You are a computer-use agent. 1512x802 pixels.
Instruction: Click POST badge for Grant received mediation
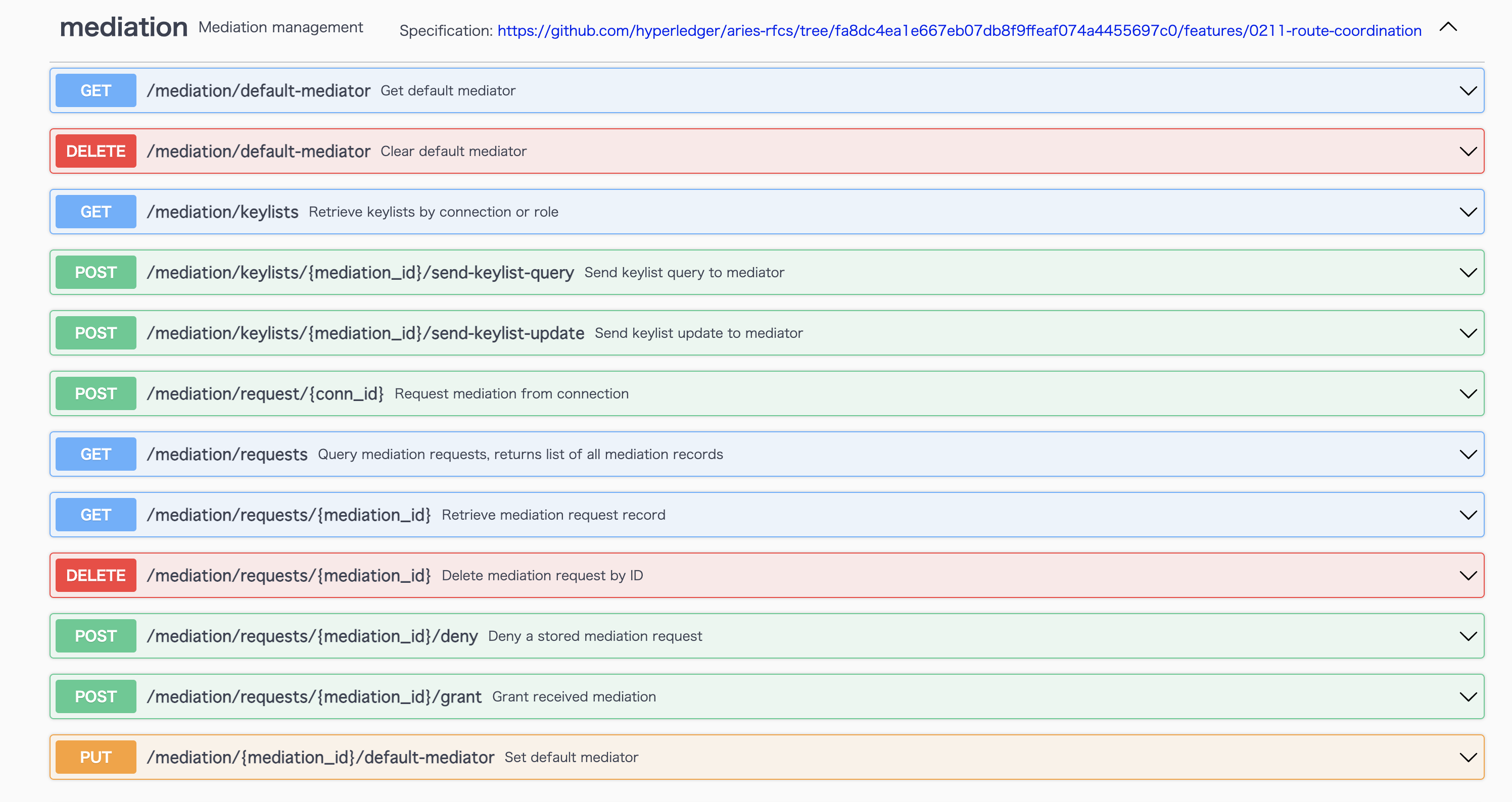[x=96, y=696]
